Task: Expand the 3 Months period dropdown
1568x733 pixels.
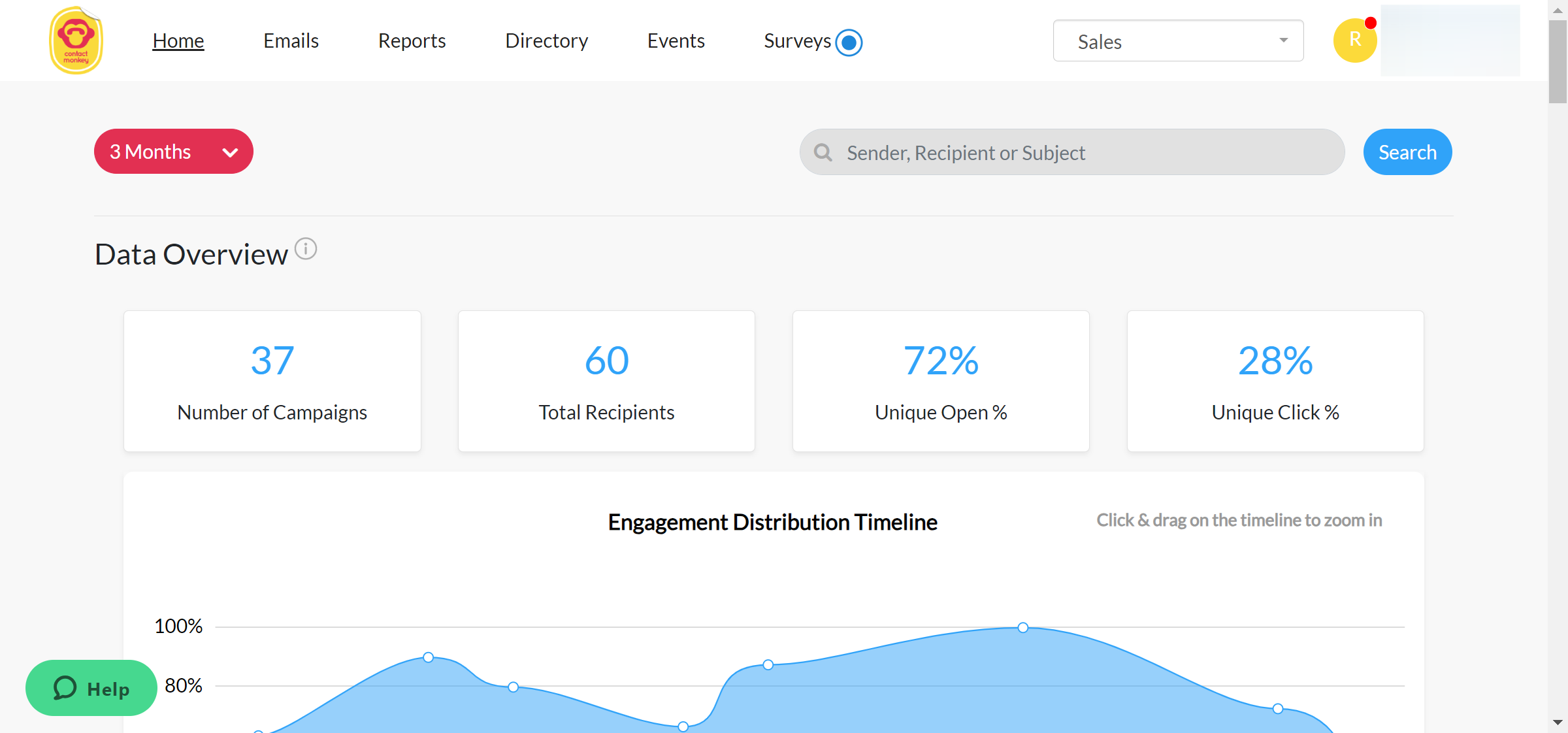Action: click(x=174, y=152)
